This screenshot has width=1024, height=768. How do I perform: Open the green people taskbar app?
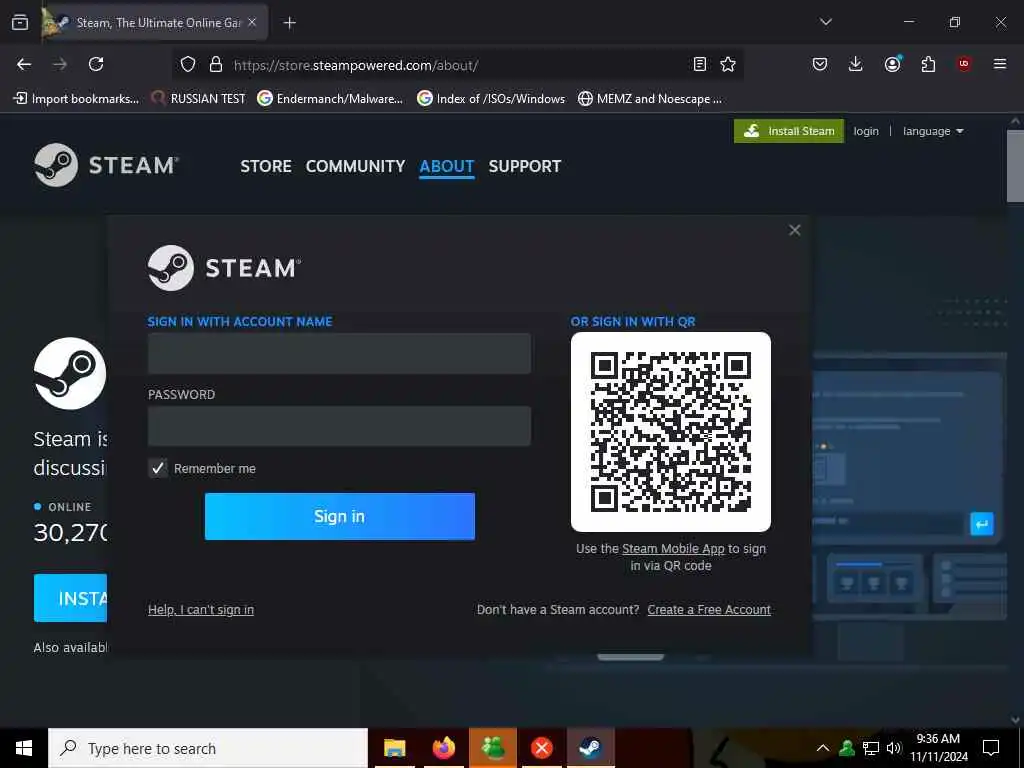click(492, 748)
